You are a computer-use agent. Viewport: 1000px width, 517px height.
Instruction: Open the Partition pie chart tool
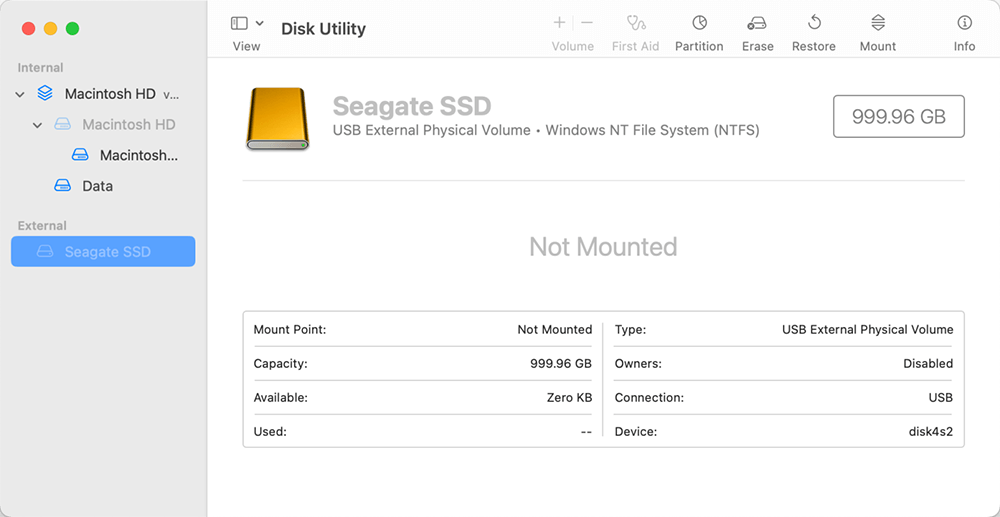click(x=699, y=23)
